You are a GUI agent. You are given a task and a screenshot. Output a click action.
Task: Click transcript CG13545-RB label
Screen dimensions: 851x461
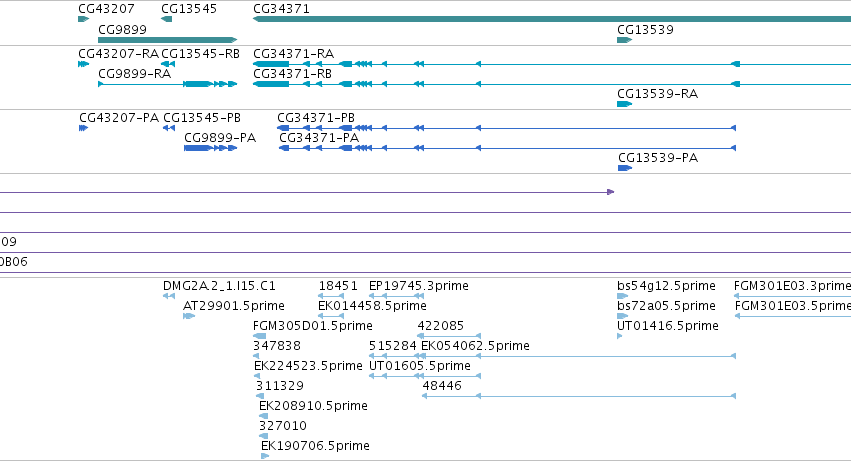point(200,54)
